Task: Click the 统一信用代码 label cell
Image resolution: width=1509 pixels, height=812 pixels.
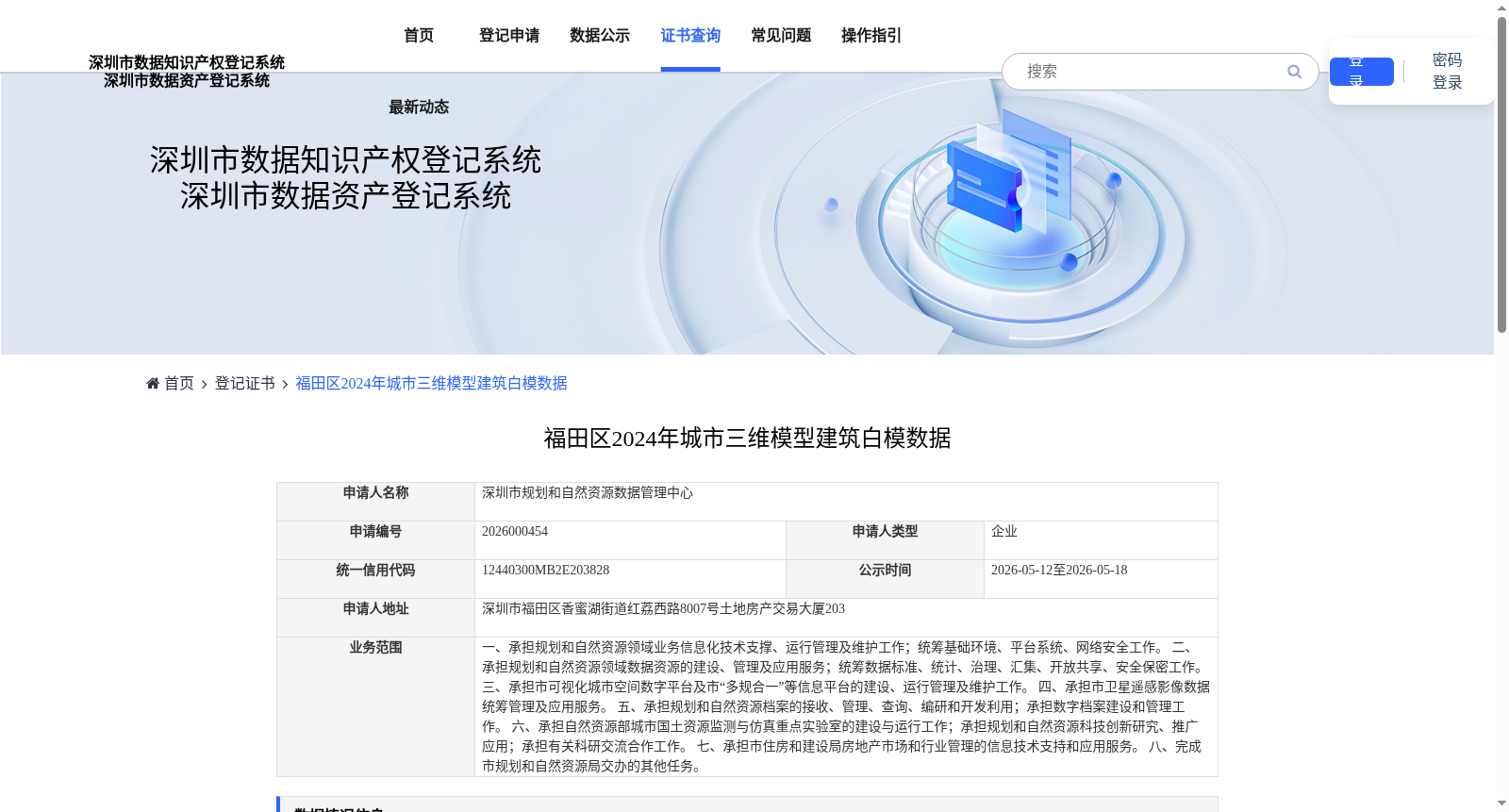Action: (375, 579)
